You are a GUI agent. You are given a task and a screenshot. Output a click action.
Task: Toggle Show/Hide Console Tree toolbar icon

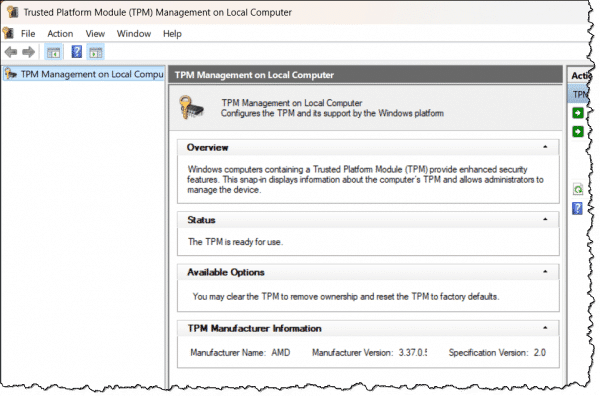coord(54,52)
